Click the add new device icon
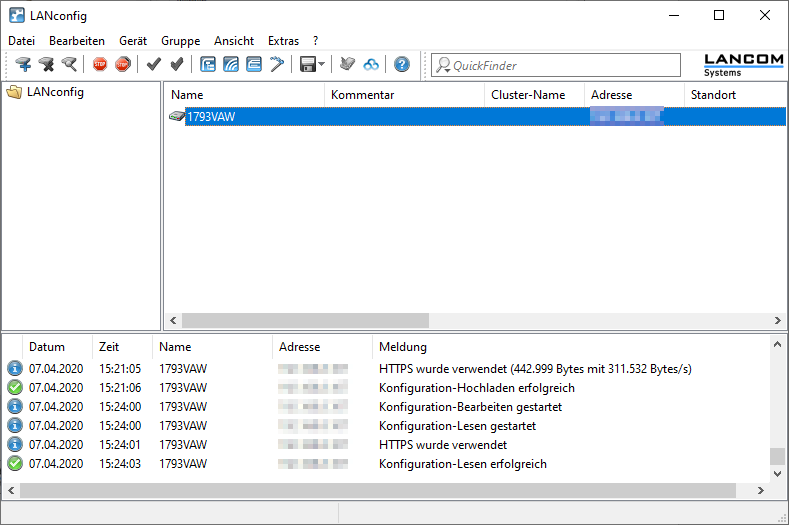This screenshot has width=789, height=525. (23, 64)
